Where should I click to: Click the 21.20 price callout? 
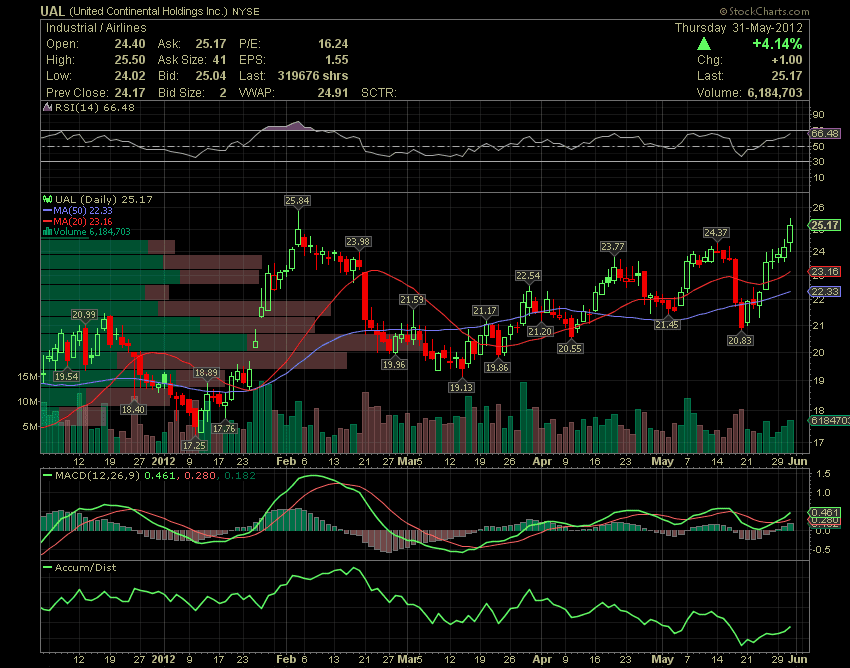point(540,331)
